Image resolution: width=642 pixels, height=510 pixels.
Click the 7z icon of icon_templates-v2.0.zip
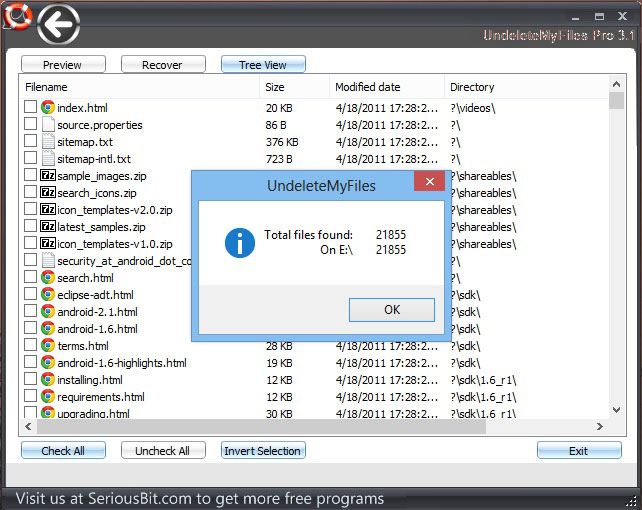click(48, 209)
